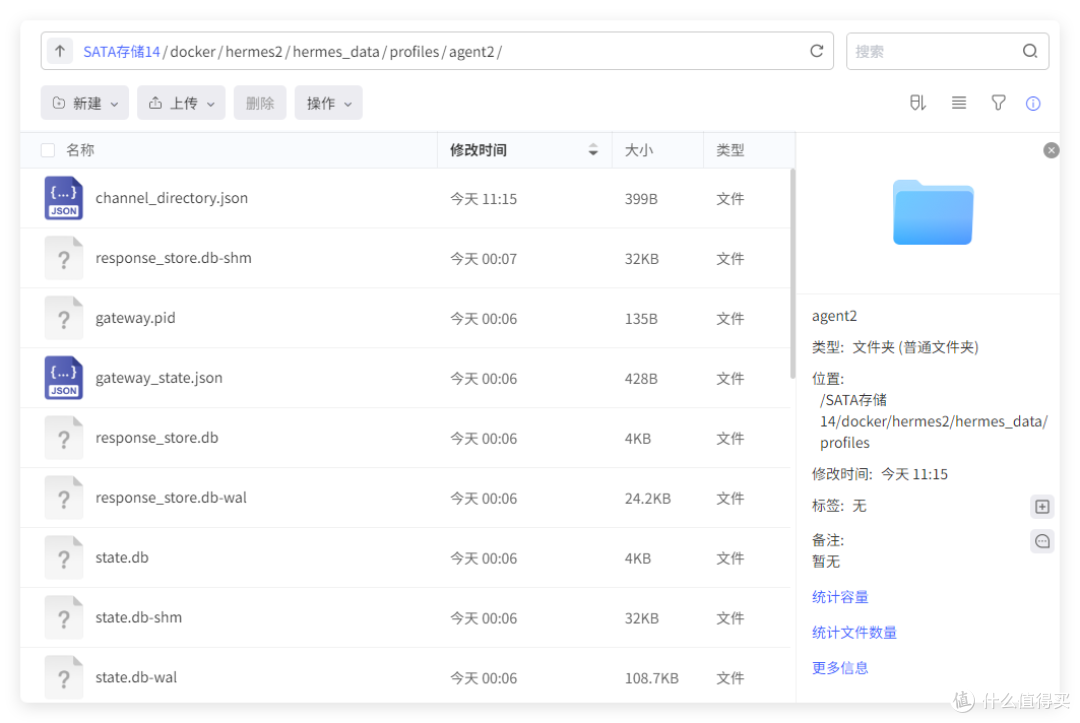Click the 108.7KB size cell

click(x=652, y=678)
